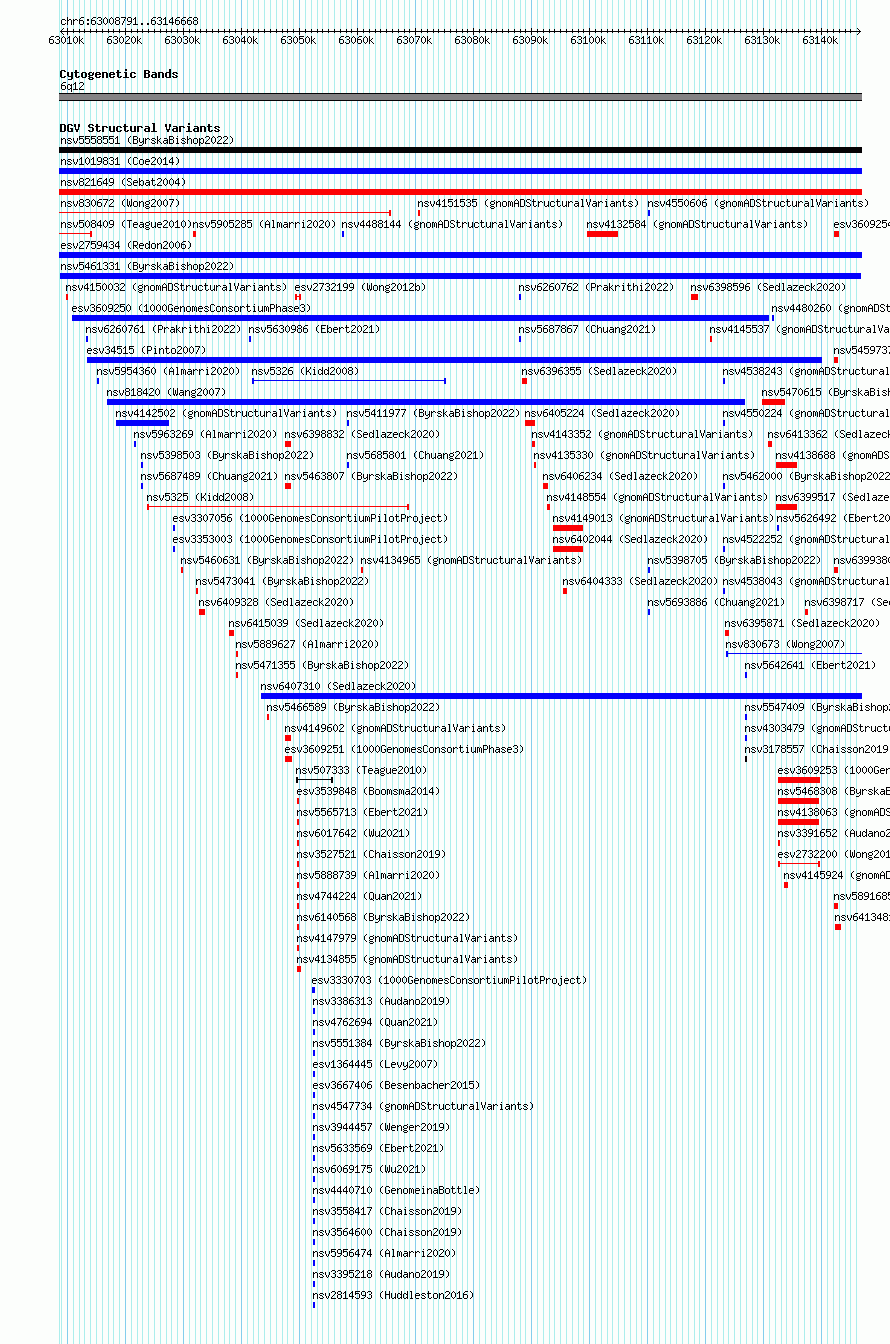Click the nsv6409328 (Sedlazeck2020) label
Viewport: 890px width, 1344px height.
point(276,602)
